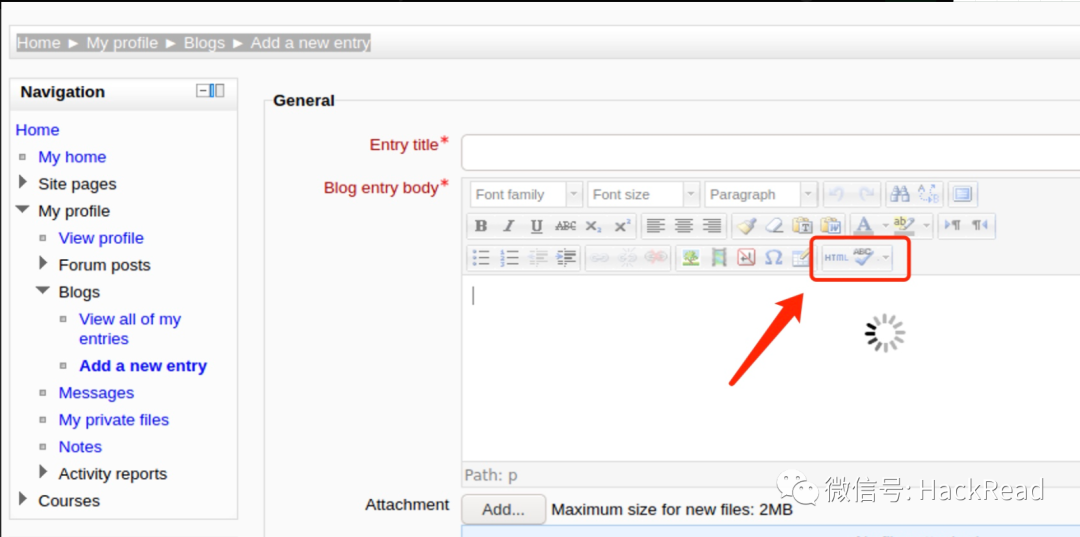Click the Add... attachment button
The width and height of the screenshot is (1080, 537).
point(503,510)
